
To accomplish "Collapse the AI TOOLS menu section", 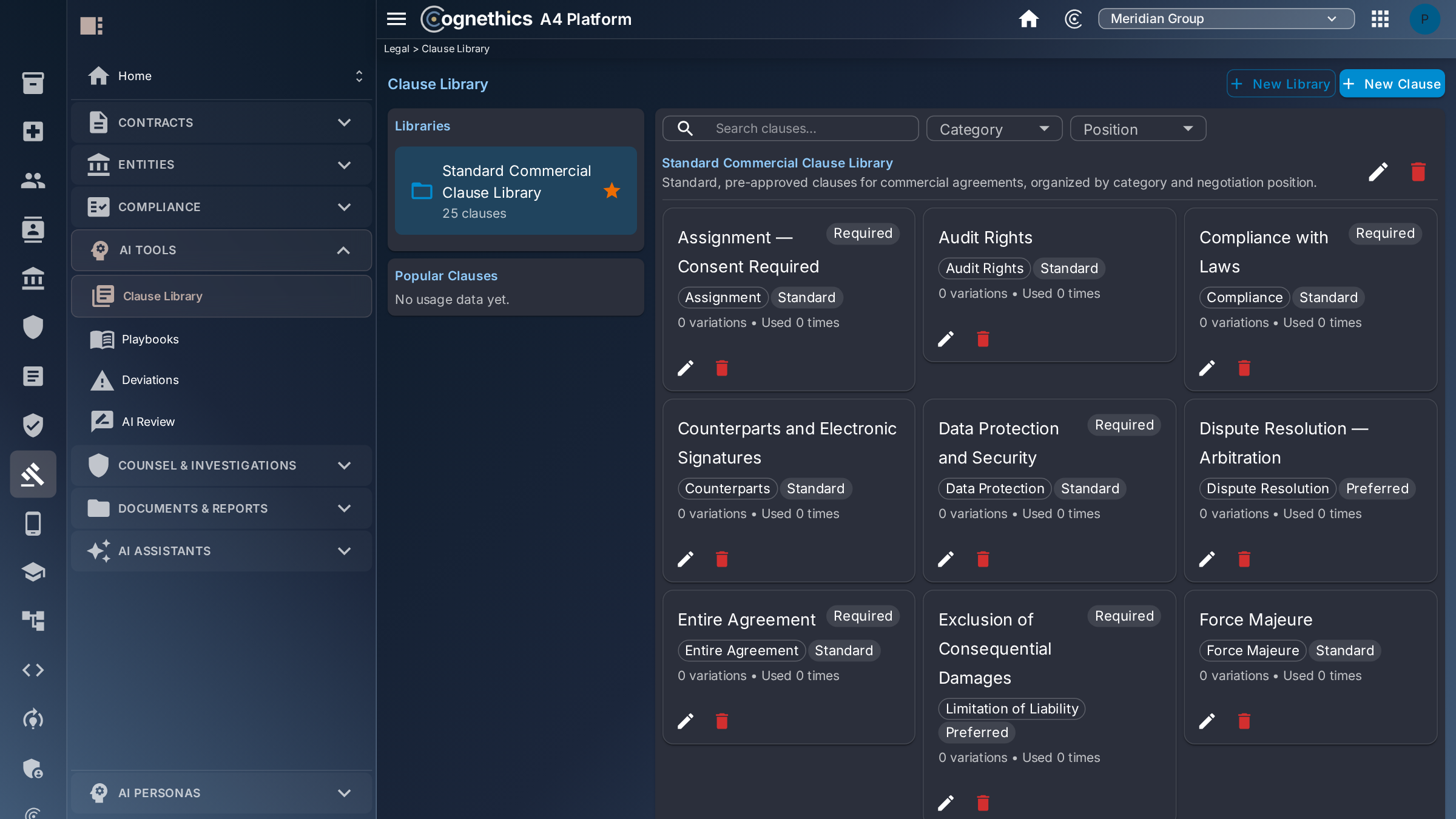I will [x=221, y=250].
